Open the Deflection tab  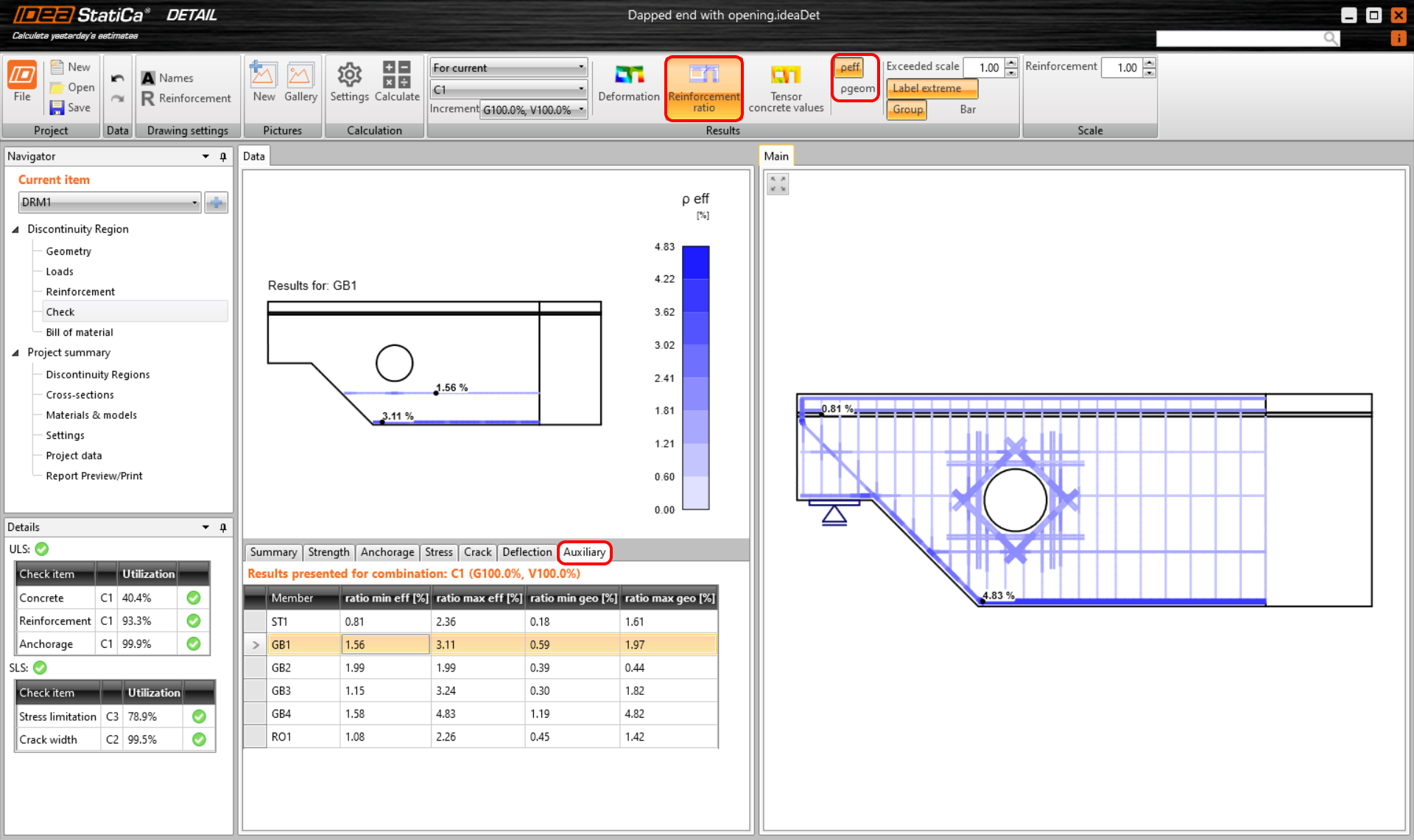(x=527, y=552)
